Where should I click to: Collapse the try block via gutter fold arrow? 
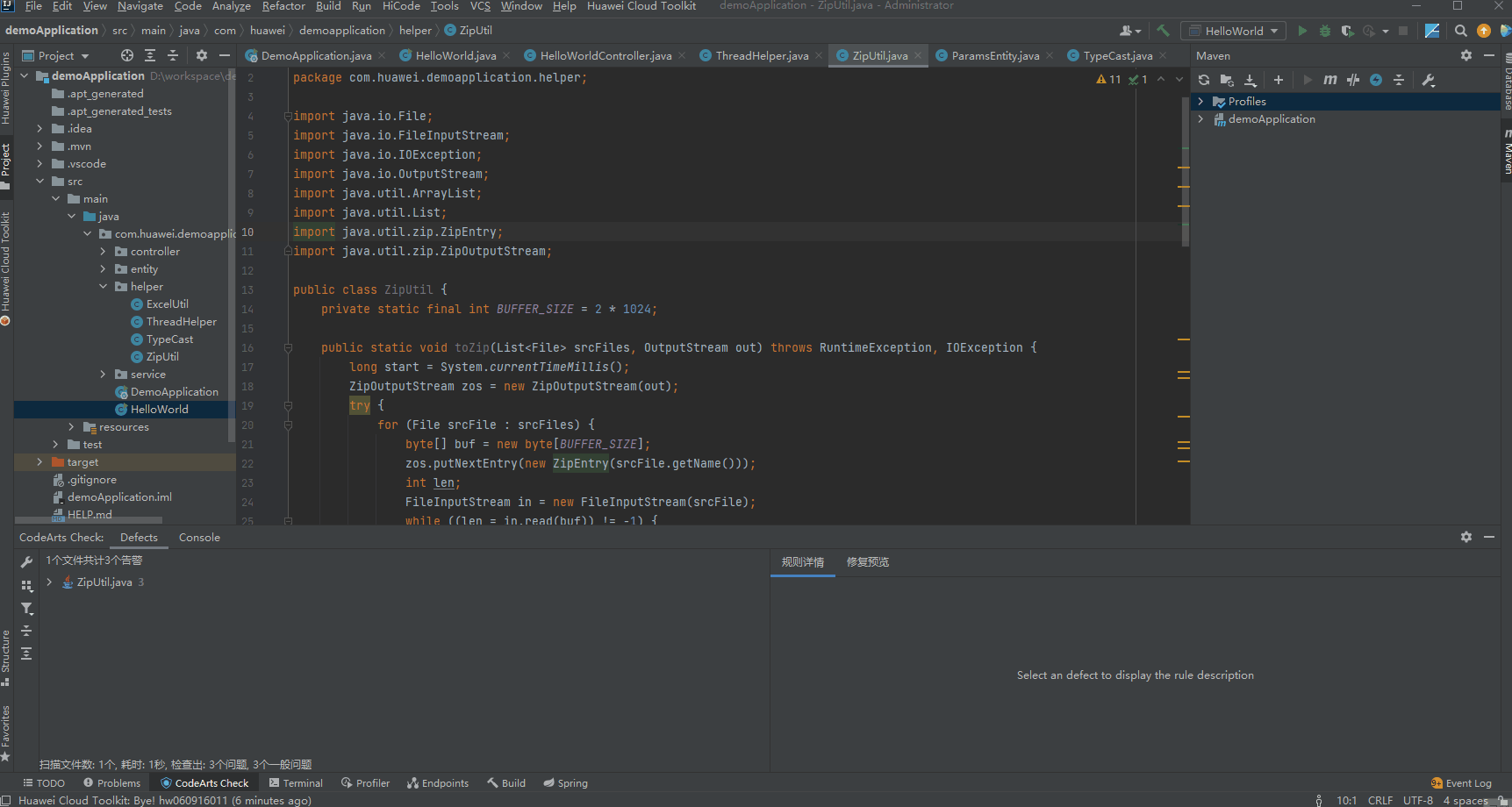pos(288,405)
